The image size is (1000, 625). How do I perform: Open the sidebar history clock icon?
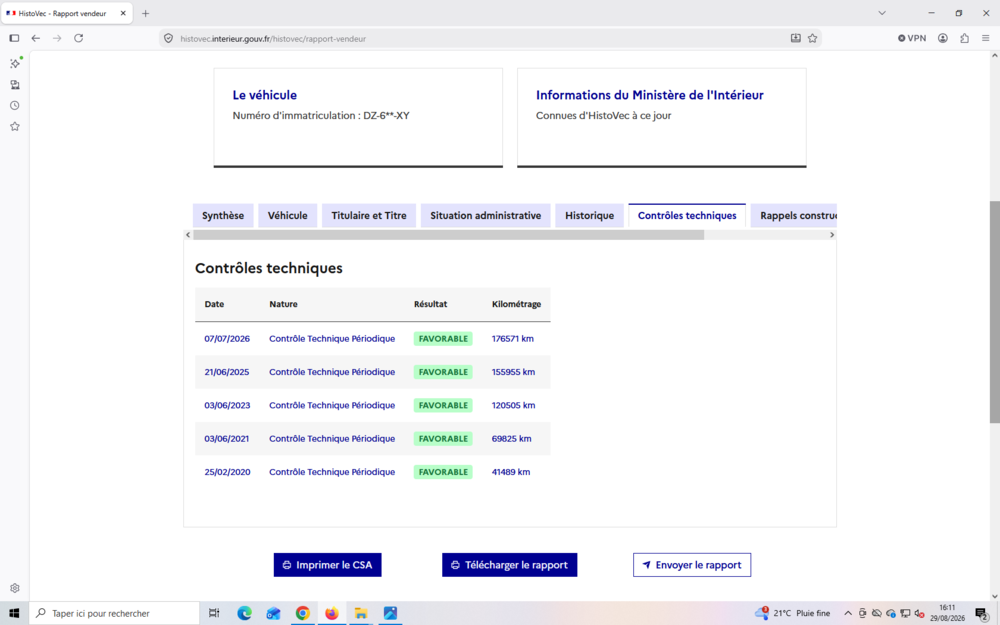point(15,106)
